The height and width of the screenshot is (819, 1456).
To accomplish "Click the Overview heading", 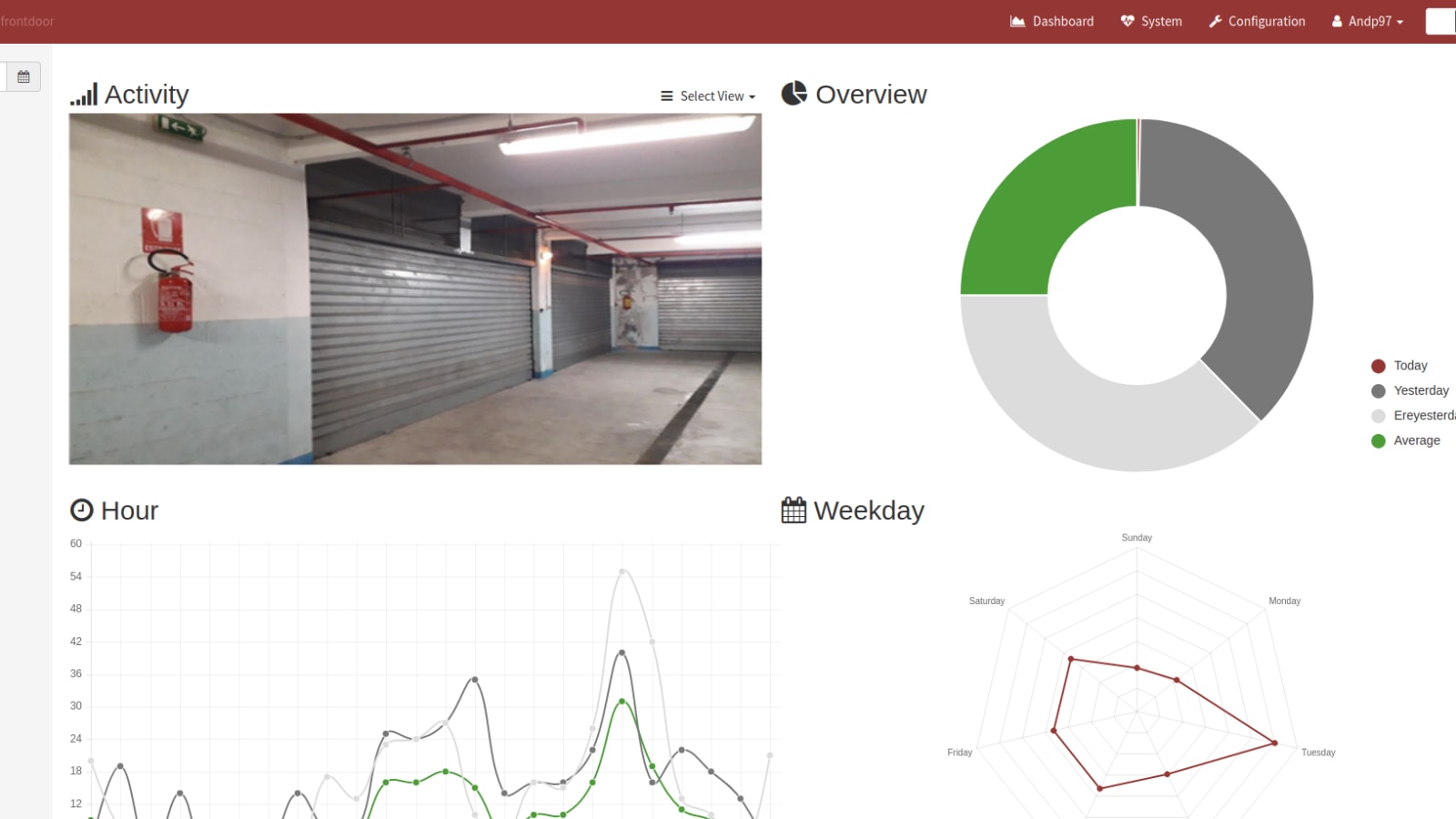I will (871, 95).
